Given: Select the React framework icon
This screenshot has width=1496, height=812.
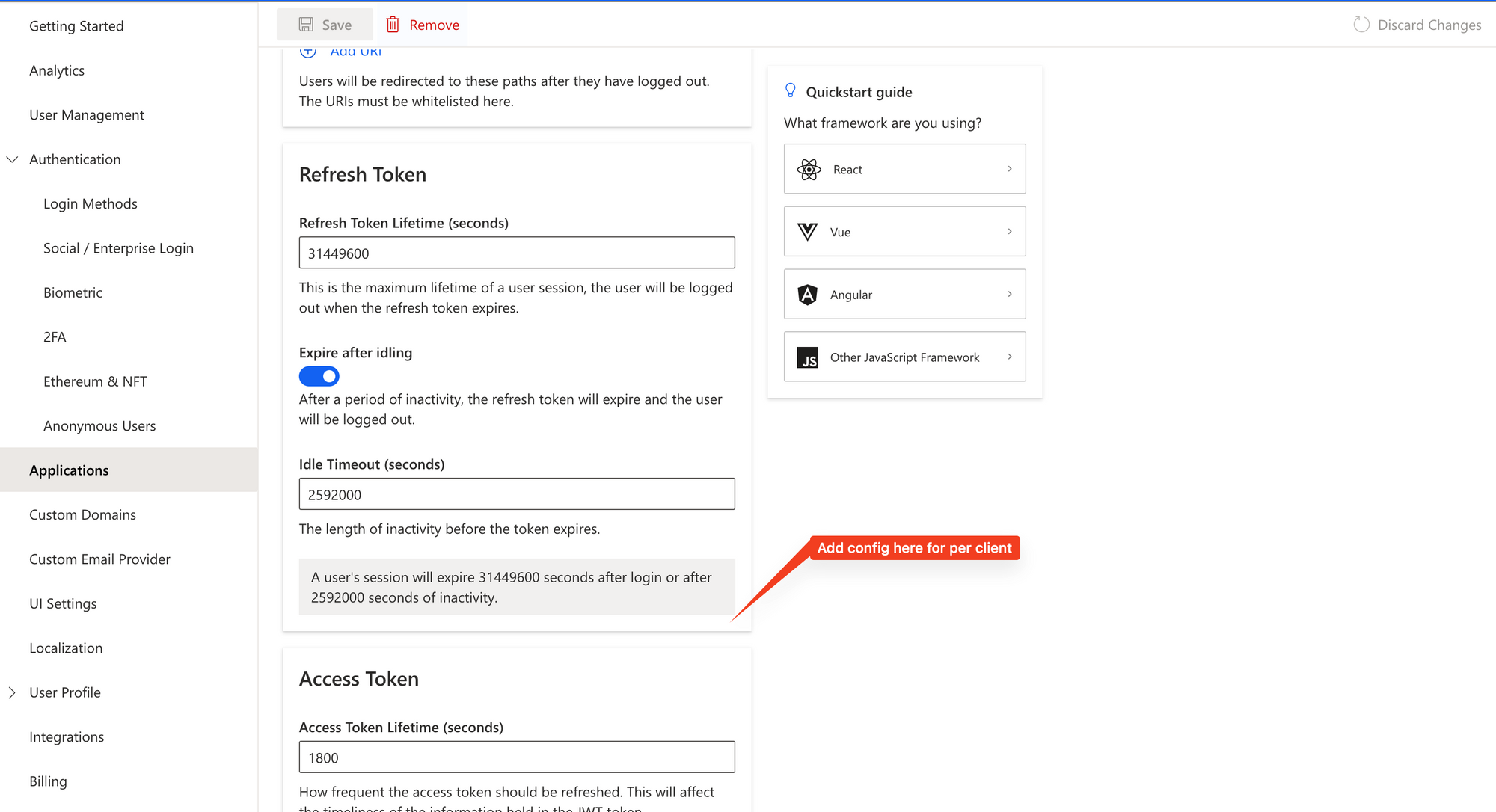Looking at the screenshot, I should click(808, 169).
